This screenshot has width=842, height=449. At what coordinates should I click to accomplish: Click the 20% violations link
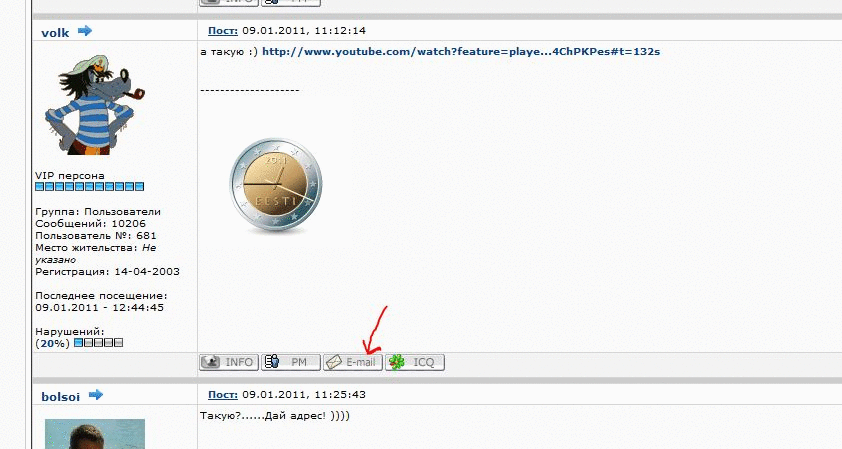click(53, 343)
